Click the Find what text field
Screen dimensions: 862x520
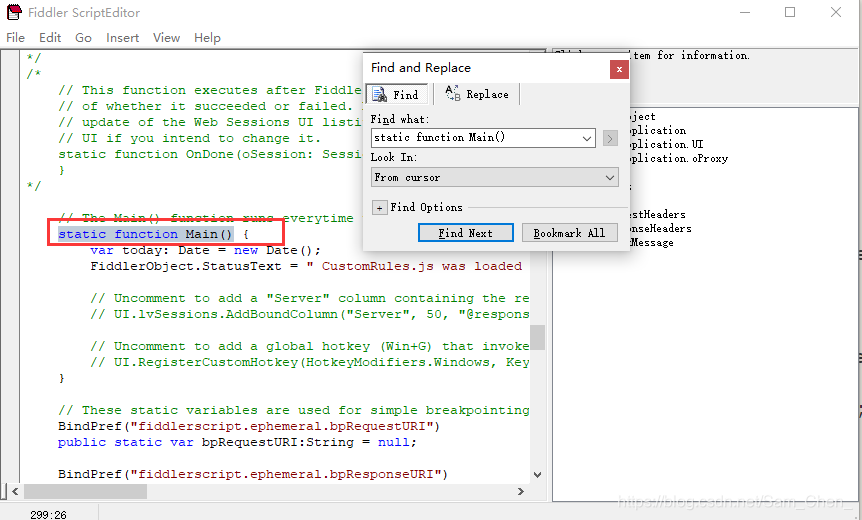[476, 137]
